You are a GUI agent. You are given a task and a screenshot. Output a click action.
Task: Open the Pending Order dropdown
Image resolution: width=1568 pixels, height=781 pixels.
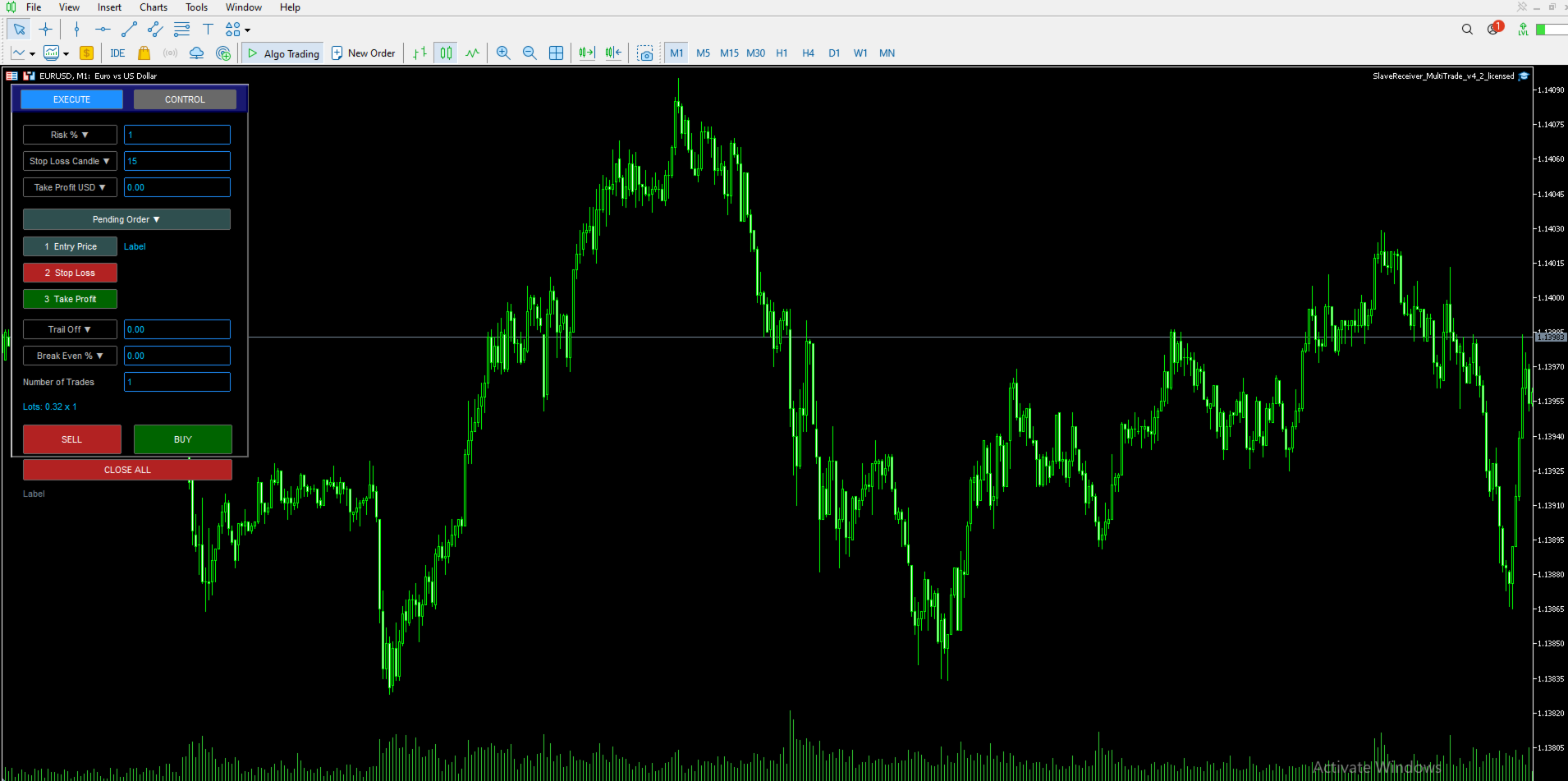click(126, 219)
